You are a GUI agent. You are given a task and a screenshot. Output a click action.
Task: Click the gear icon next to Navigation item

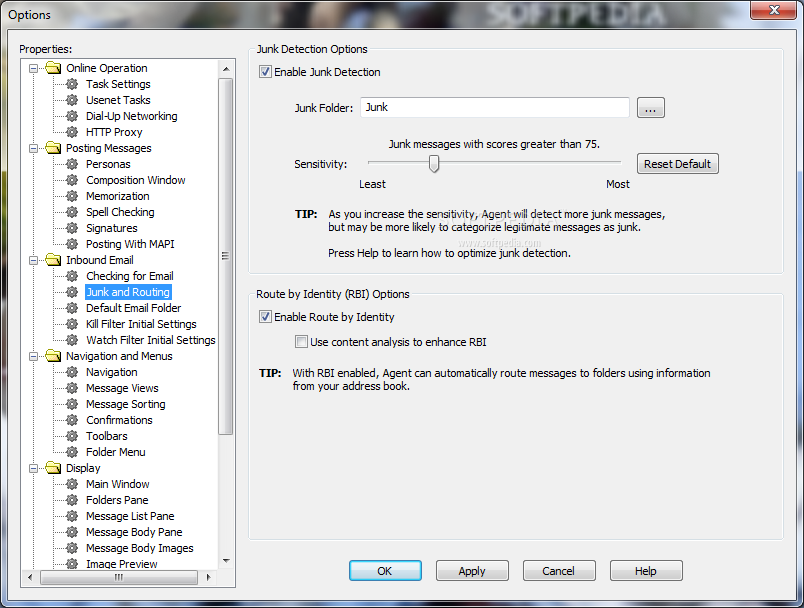[72, 372]
